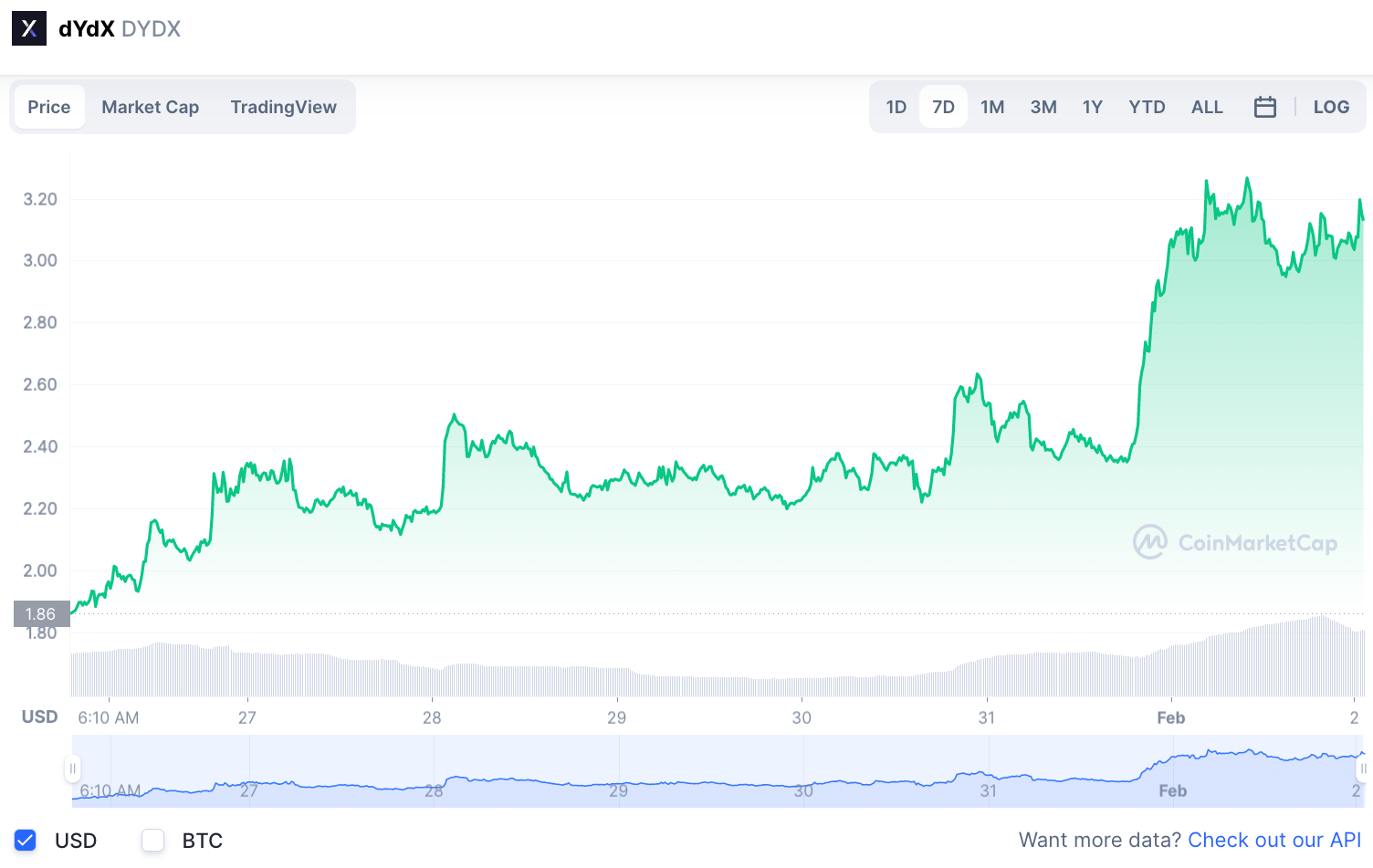This screenshot has width=1373, height=868.
Task: Toggle LOG scale for the chart
Action: (1331, 107)
